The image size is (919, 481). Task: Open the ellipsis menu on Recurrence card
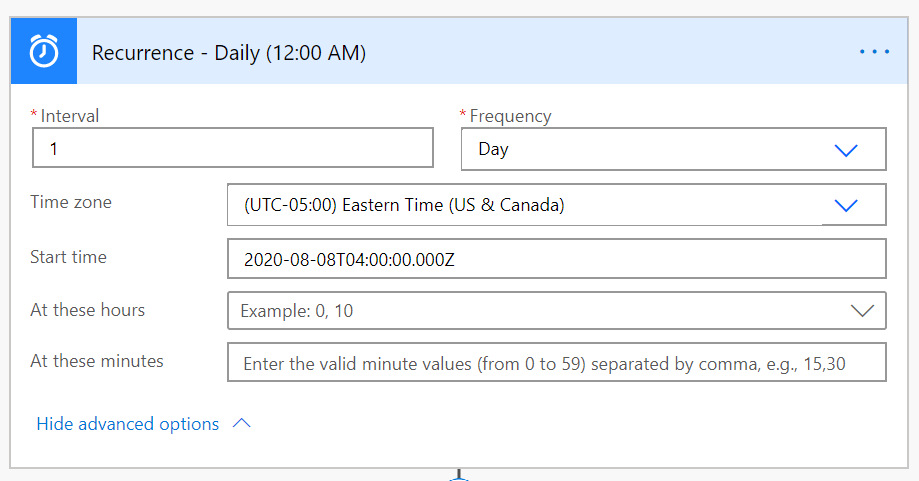coord(874,52)
